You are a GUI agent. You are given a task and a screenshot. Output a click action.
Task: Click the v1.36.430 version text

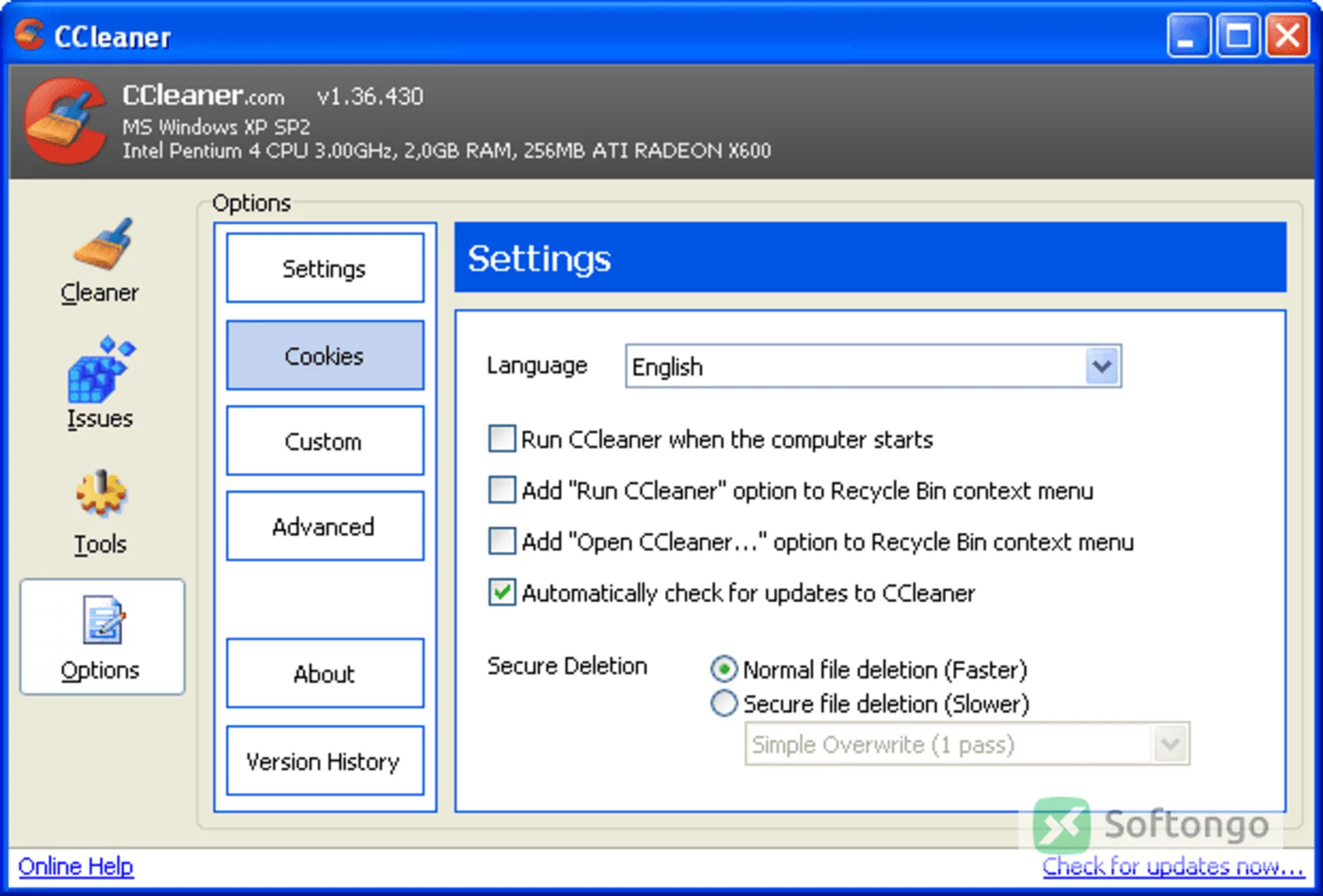(370, 96)
